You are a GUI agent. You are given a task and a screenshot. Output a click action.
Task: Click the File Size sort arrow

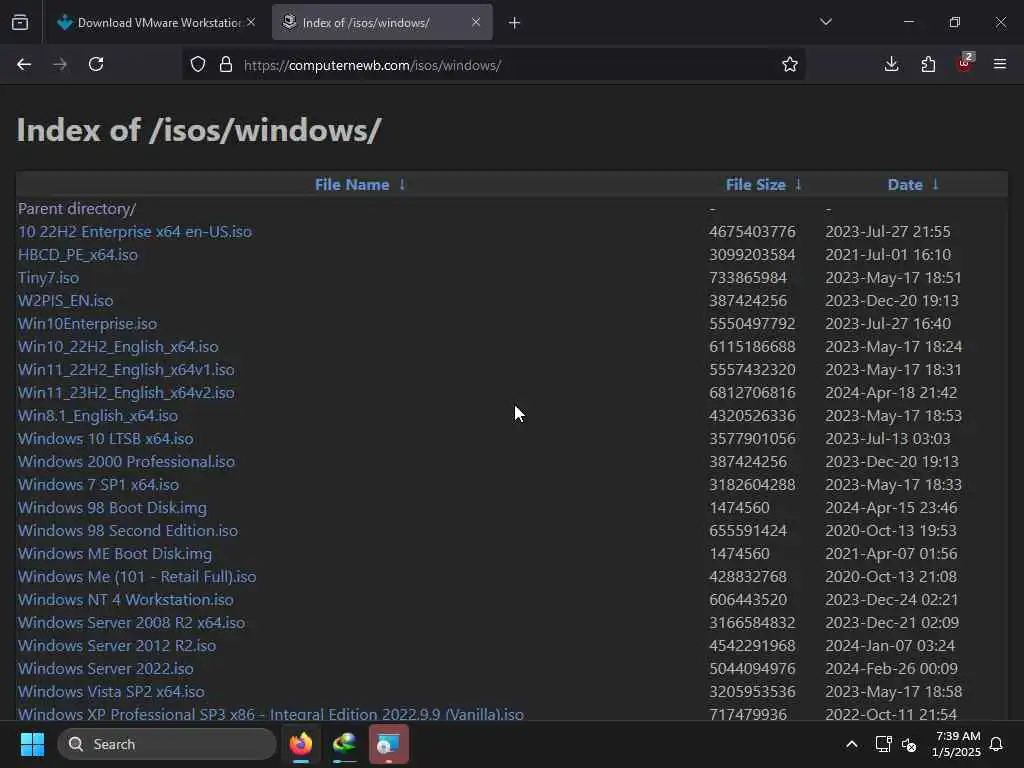798,185
